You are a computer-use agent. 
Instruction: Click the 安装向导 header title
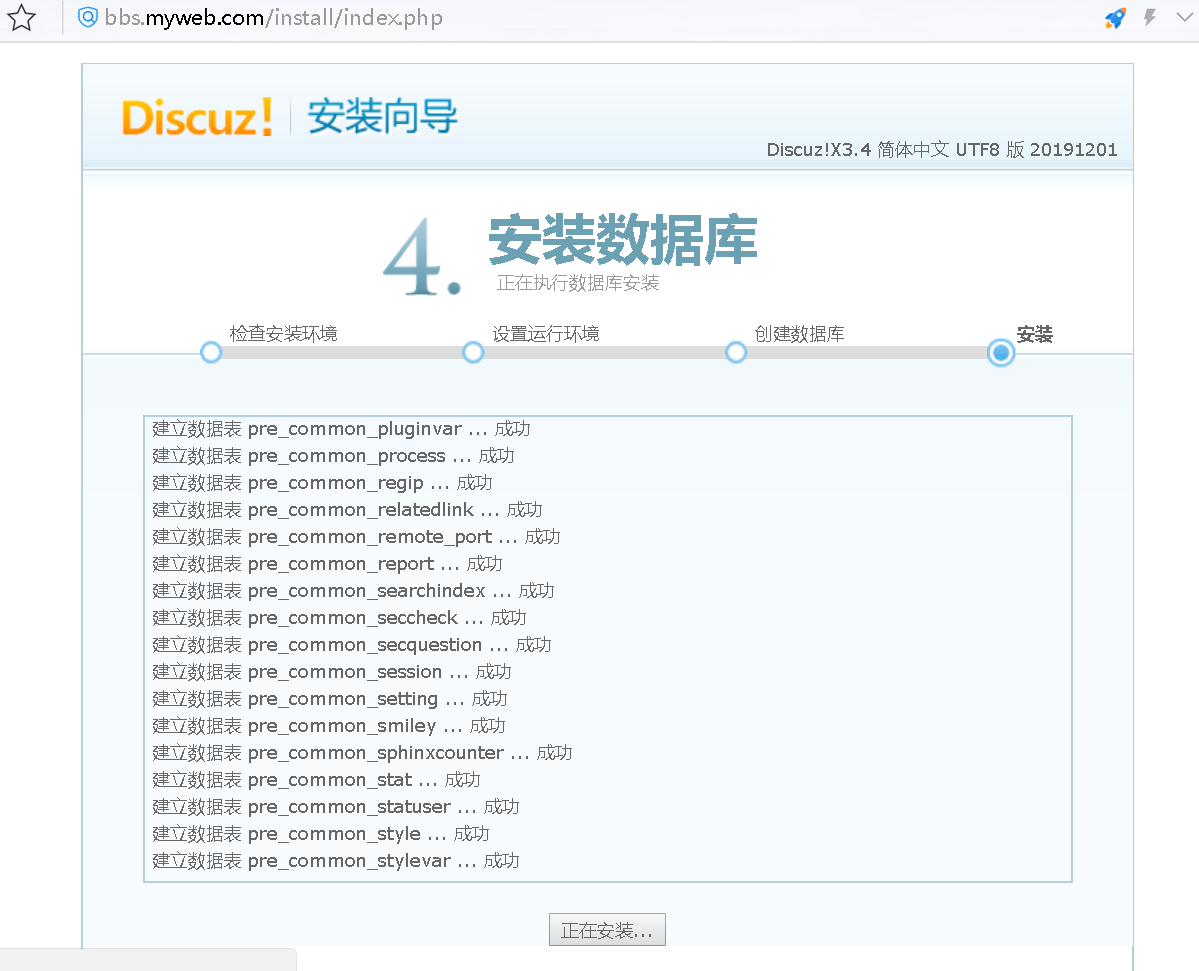382,116
